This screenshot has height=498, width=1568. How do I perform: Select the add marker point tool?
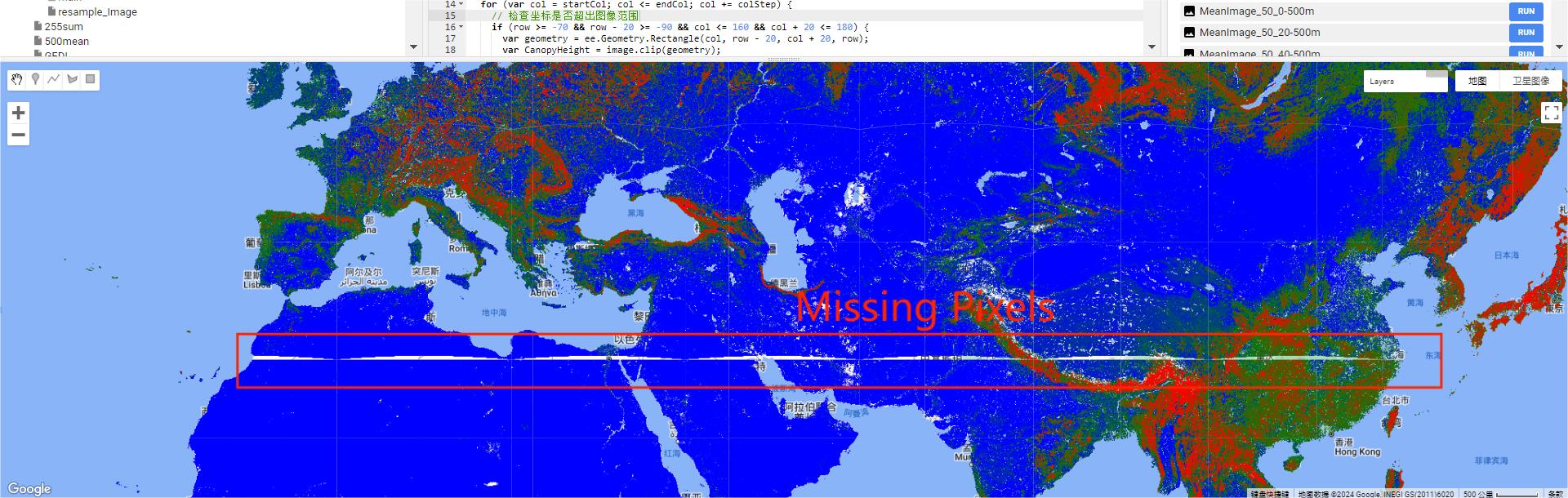[x=35, y=79]
